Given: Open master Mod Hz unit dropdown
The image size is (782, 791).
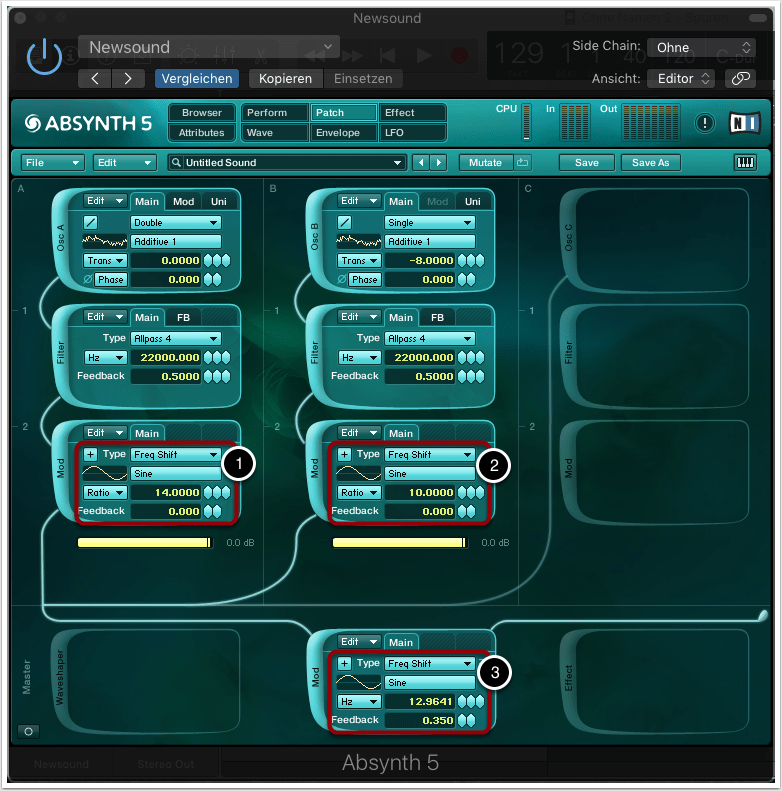Looking at the screenshot, I should [359, 702].
